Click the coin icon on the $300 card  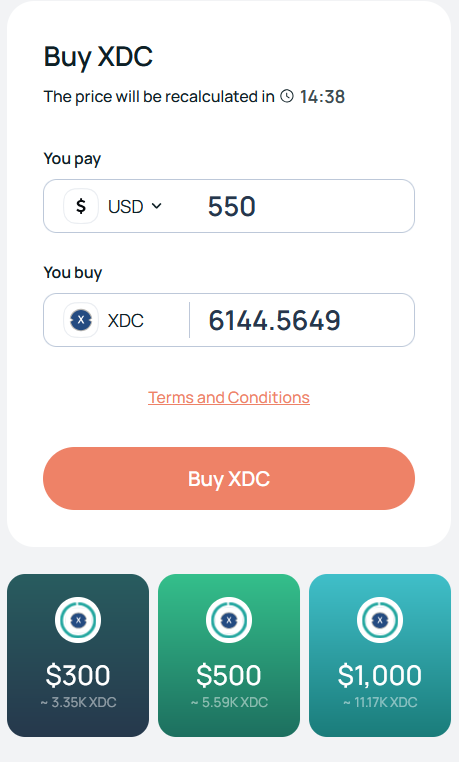click(x=78, y=620)
